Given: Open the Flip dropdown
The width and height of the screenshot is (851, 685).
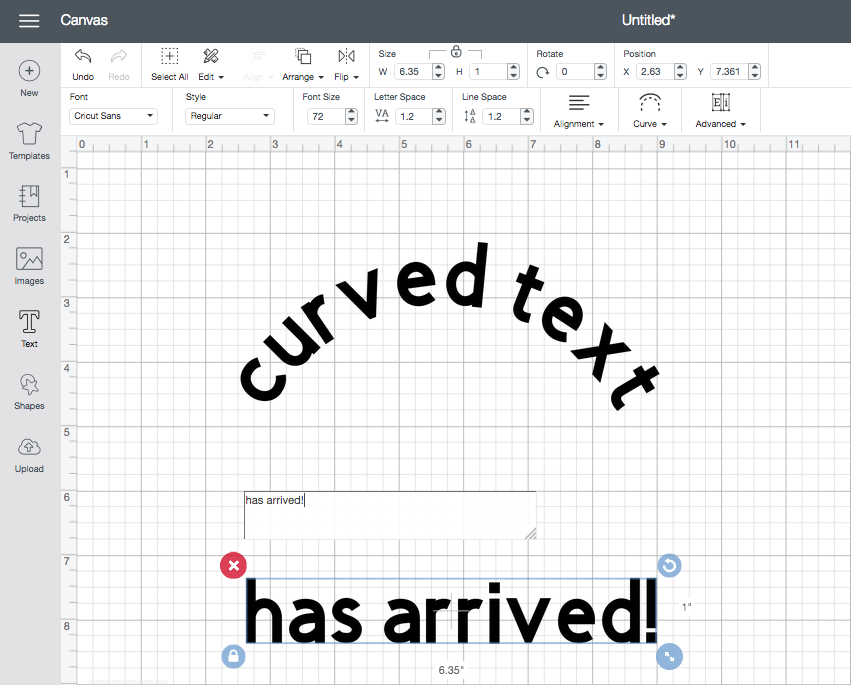Looking at the screenshot, I should click(346, 64).
